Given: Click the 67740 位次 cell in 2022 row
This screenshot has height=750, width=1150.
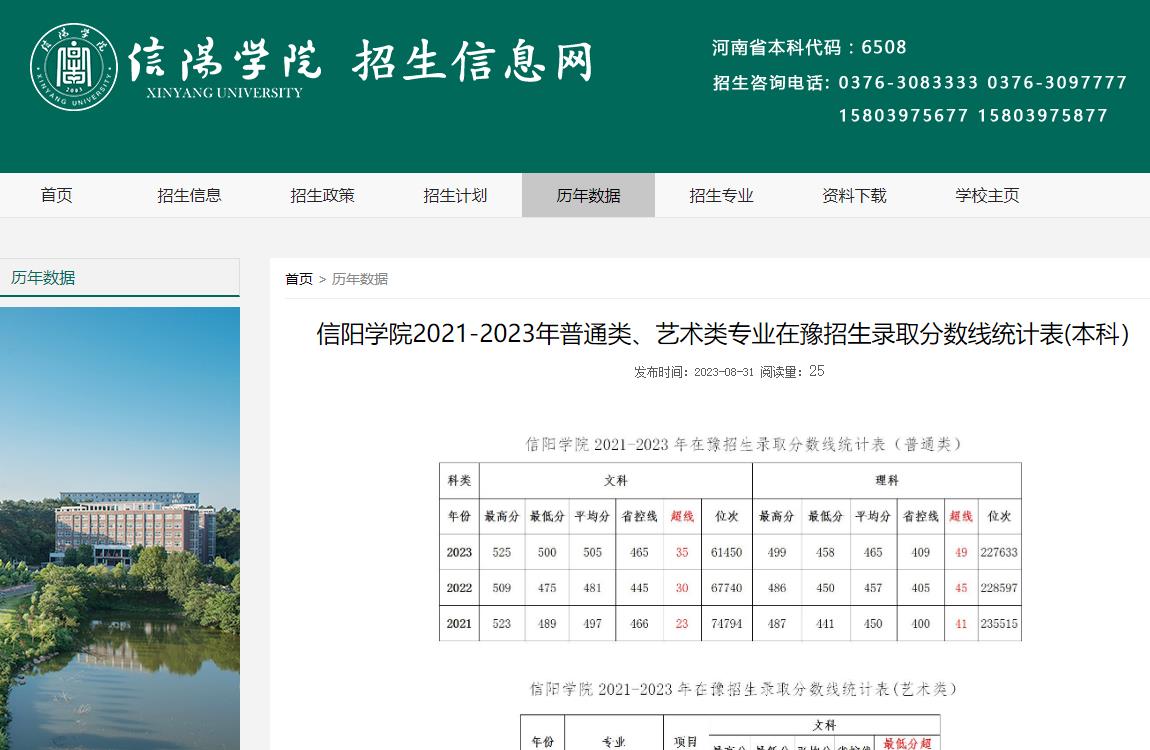Looking at the screenshot, I should tap(726, 588).
